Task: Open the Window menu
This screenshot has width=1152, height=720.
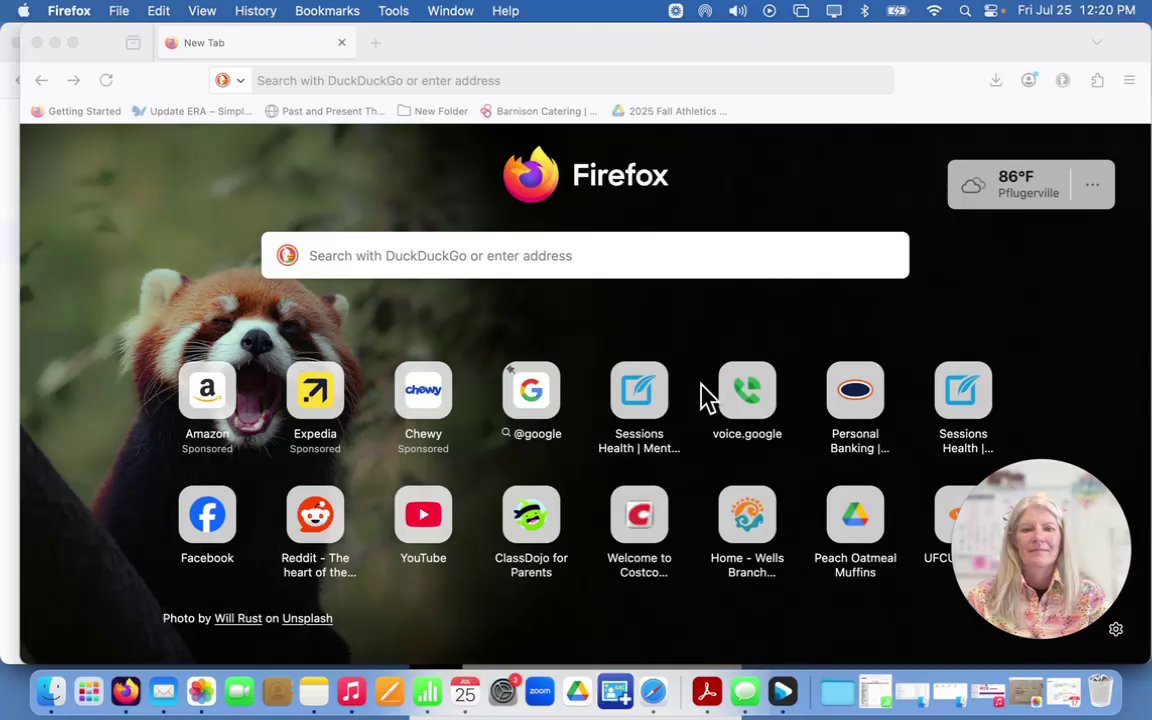Action: (450, 11)
